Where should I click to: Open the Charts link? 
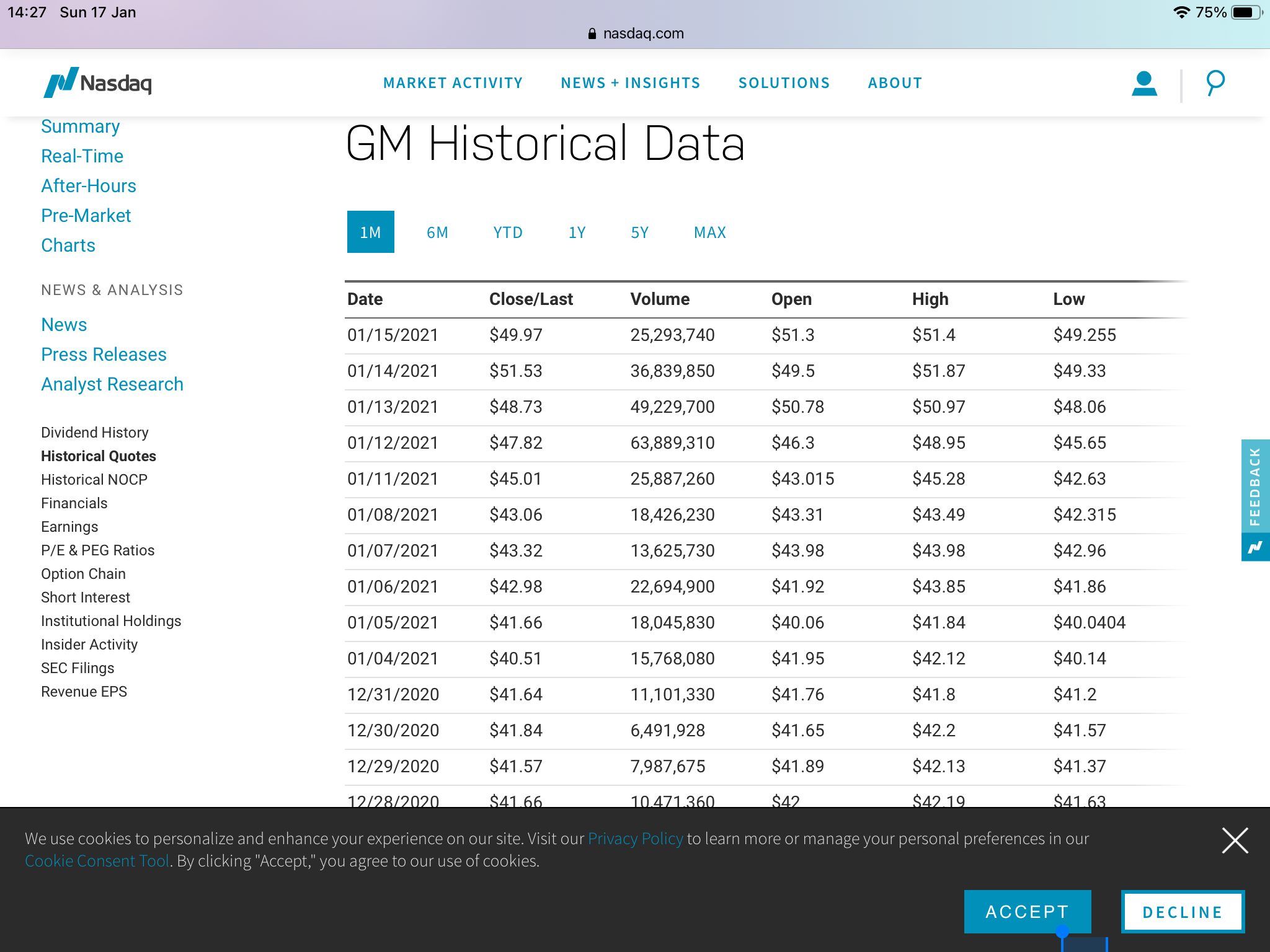pos(68,245)
